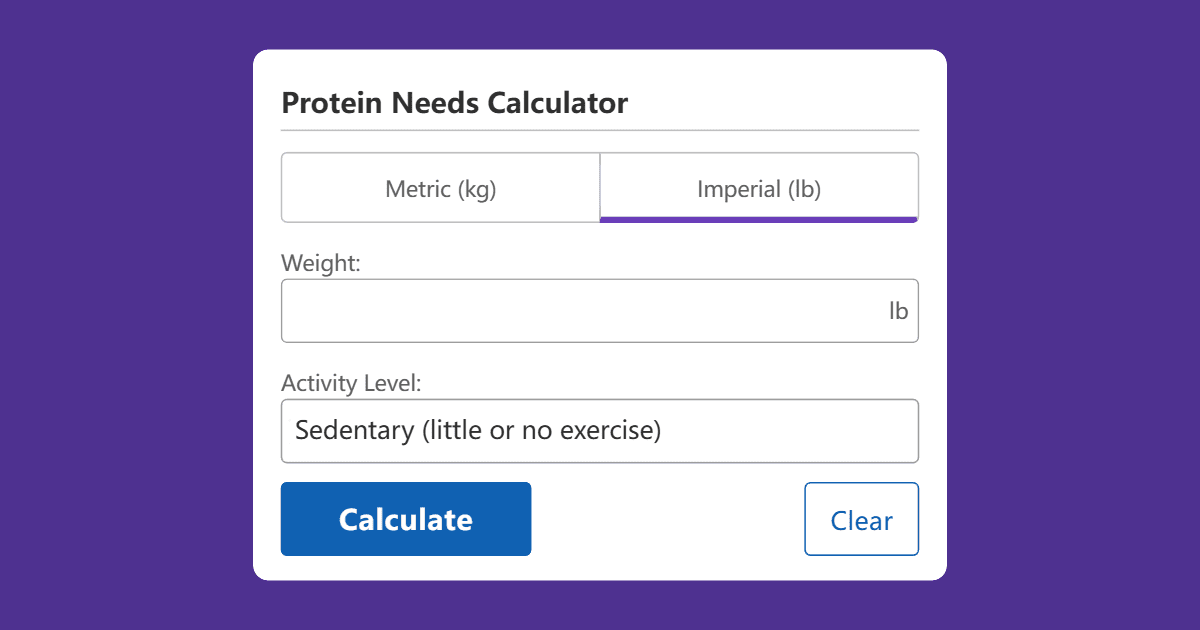Select the Protein Needs Calculator heading
Screen dimensions: 1200x630
(455, 102)
